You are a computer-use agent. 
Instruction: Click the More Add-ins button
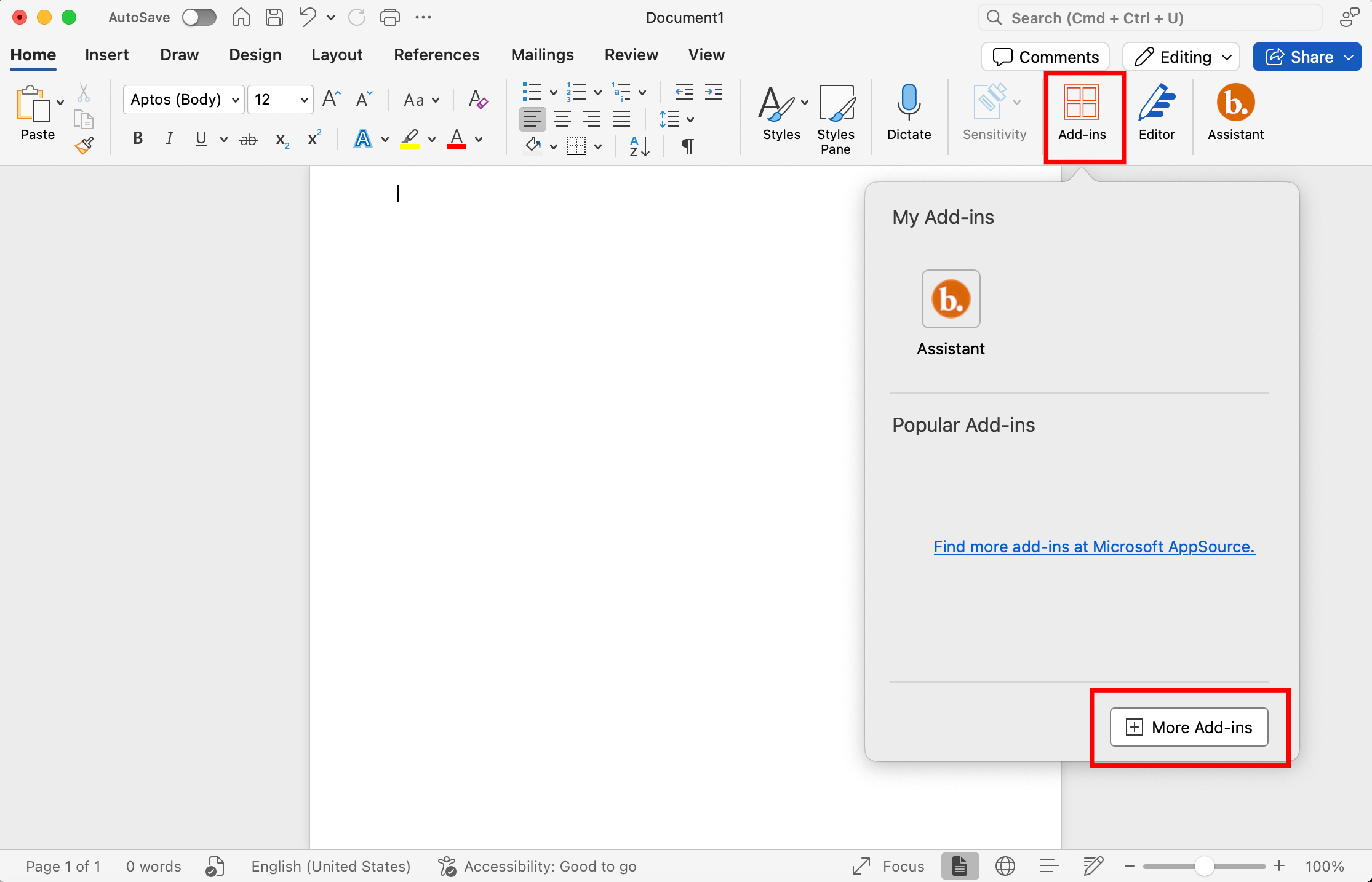point(1189,727)
